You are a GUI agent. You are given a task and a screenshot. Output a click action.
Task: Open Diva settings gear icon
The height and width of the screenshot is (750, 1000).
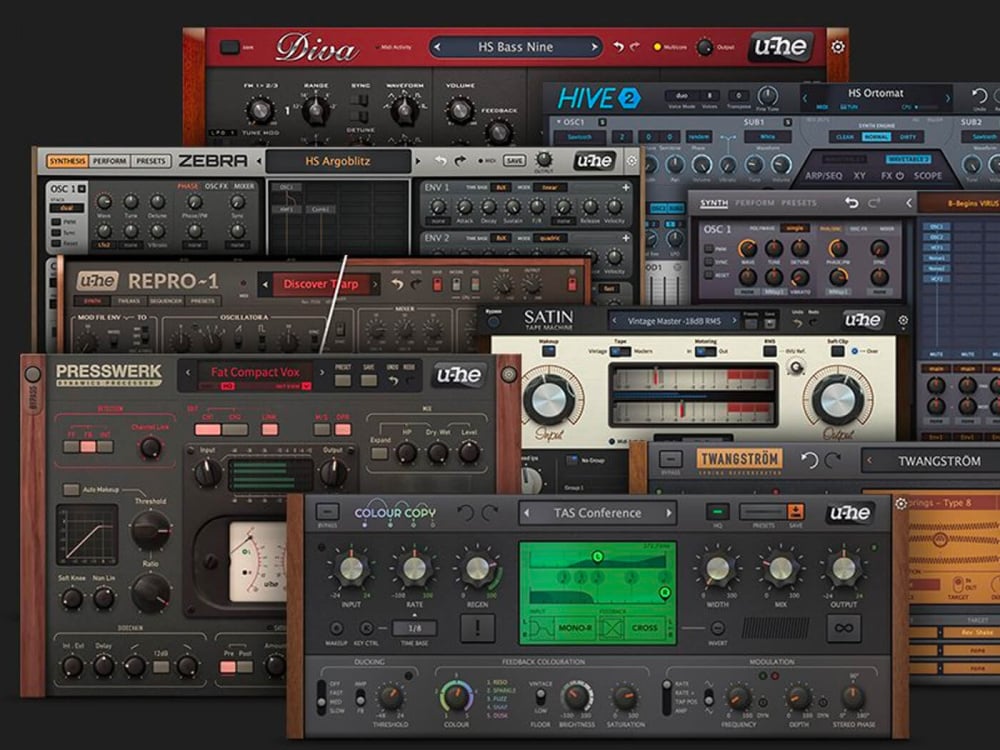pos(837,47)
